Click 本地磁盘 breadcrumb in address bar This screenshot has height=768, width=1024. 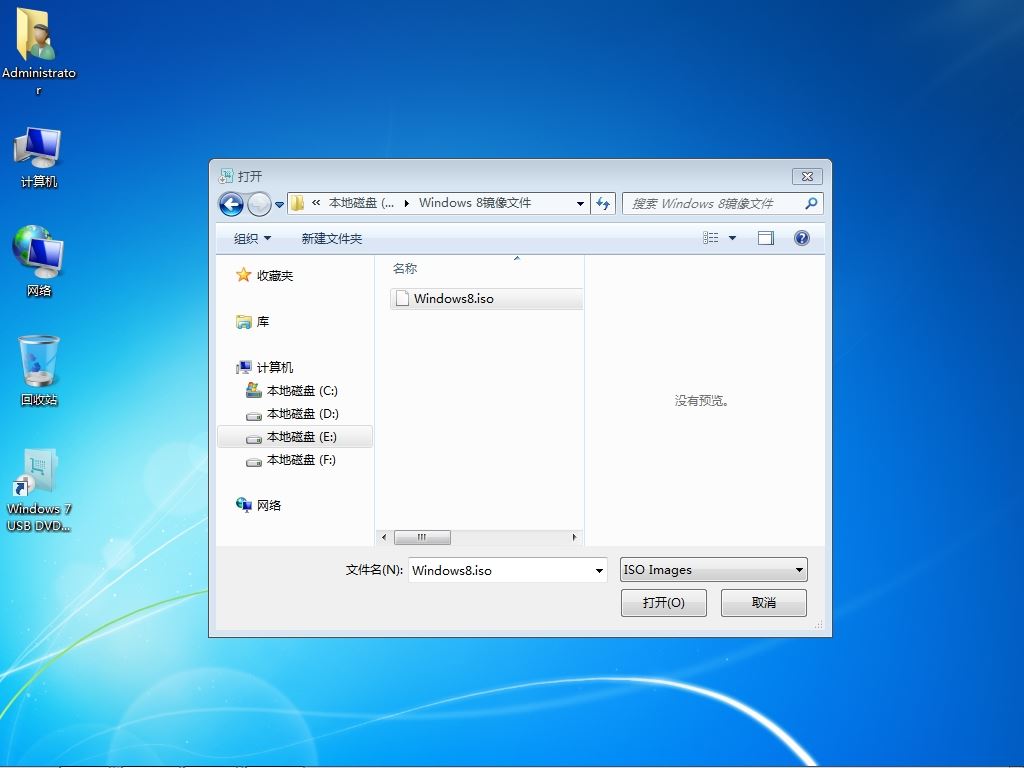(x=361, y=203)
